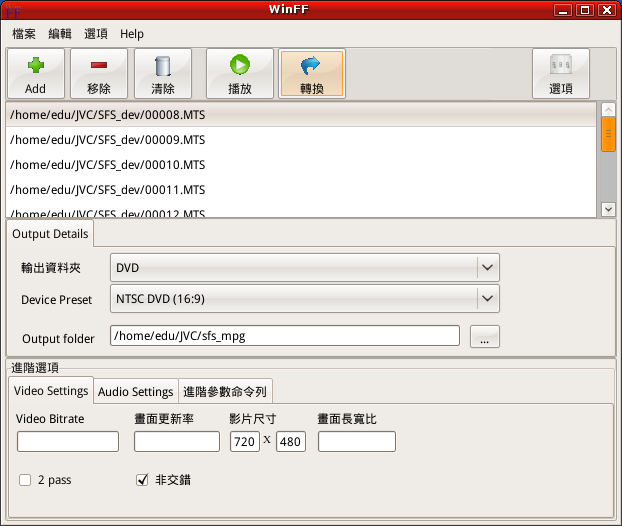This screenshot has height=526, width=622.
Task: Click the orange file list scrollbar handle
Action: point(608,133)
